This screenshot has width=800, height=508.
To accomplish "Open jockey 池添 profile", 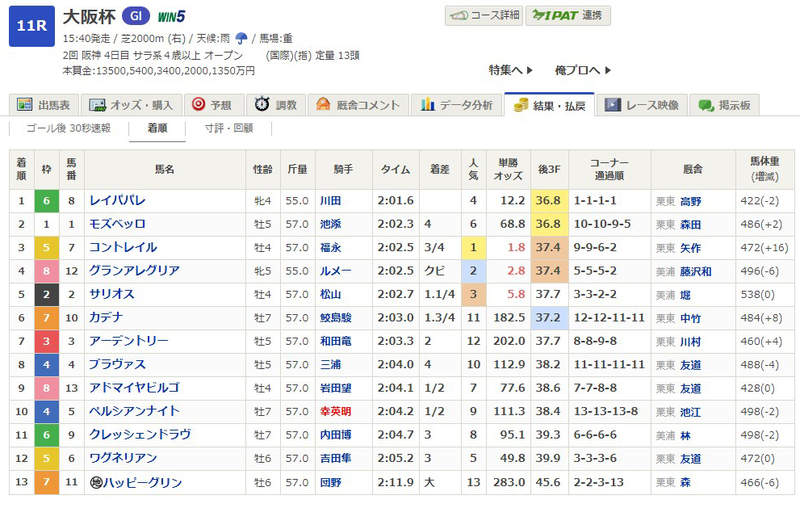I will 330,224.
